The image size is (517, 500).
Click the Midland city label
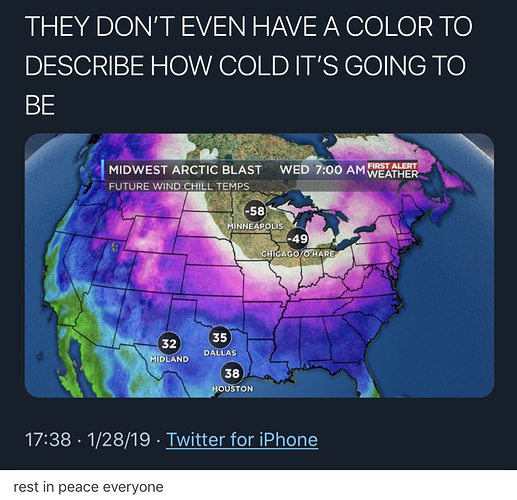[169, 359]
